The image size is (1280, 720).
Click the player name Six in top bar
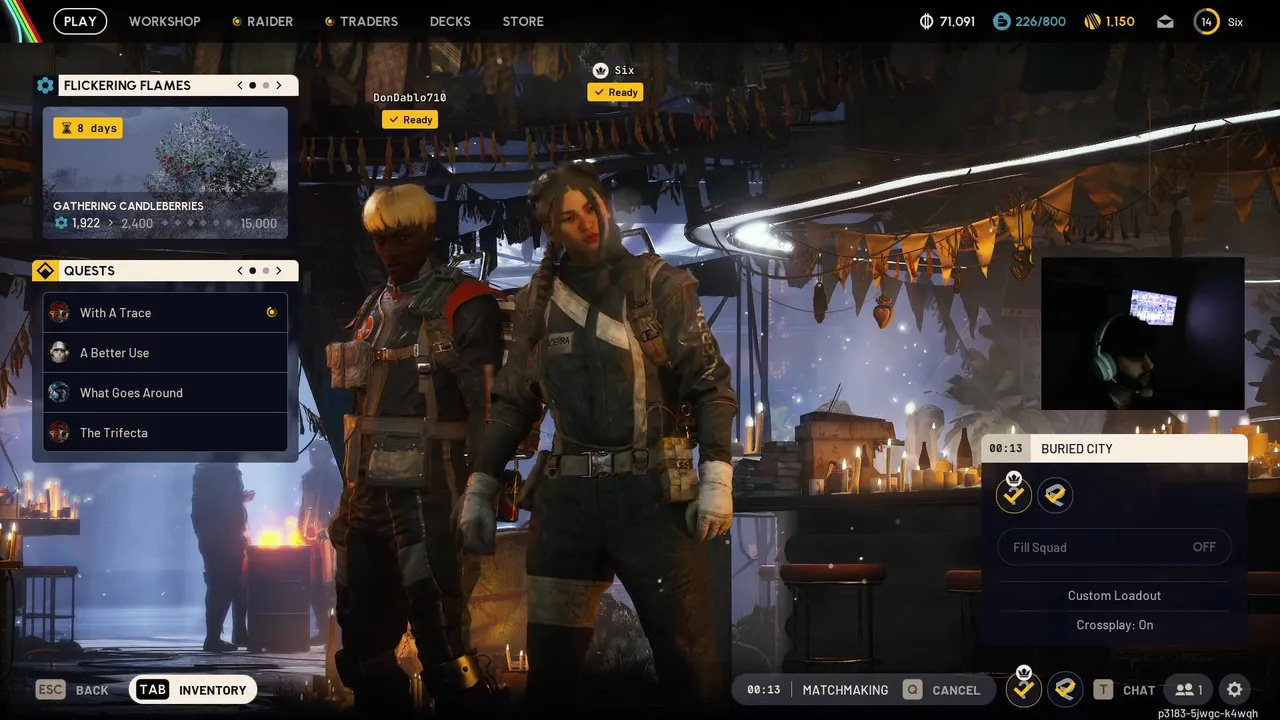(1236, 22)
